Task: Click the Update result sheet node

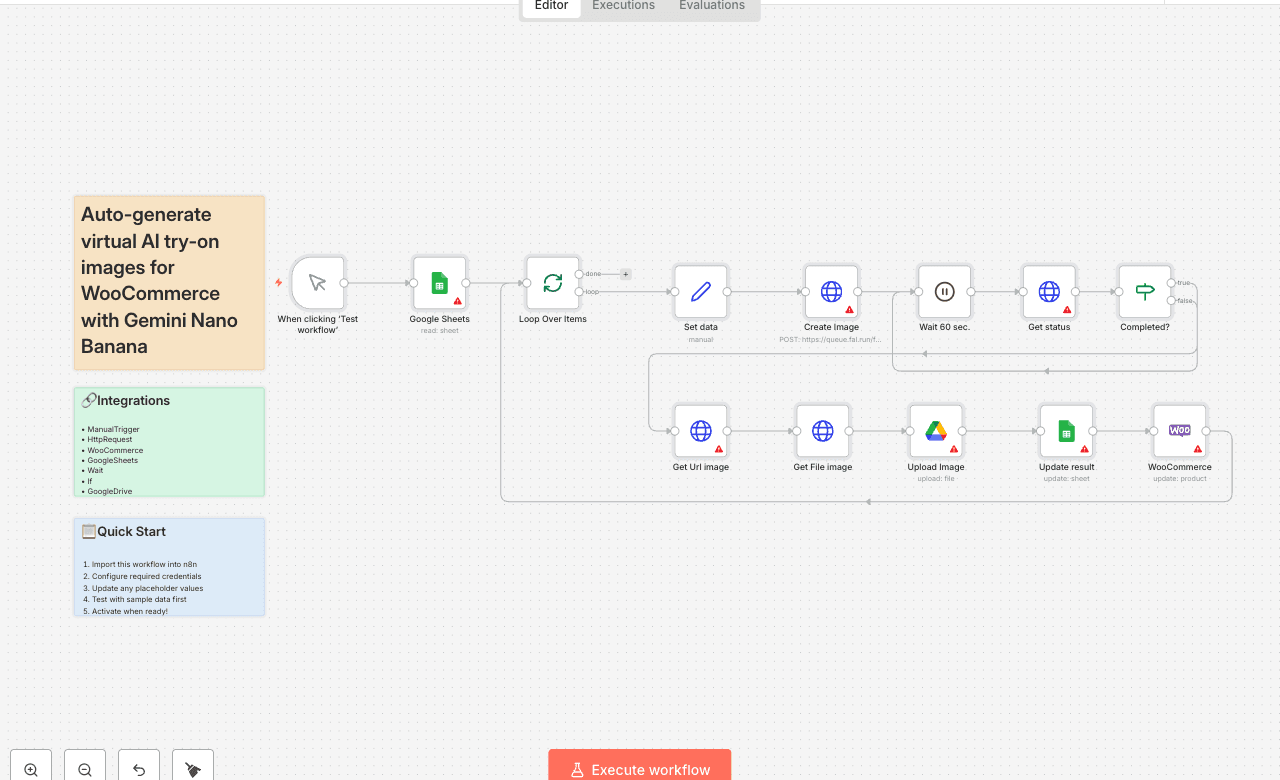Action: coord(1066,431)
